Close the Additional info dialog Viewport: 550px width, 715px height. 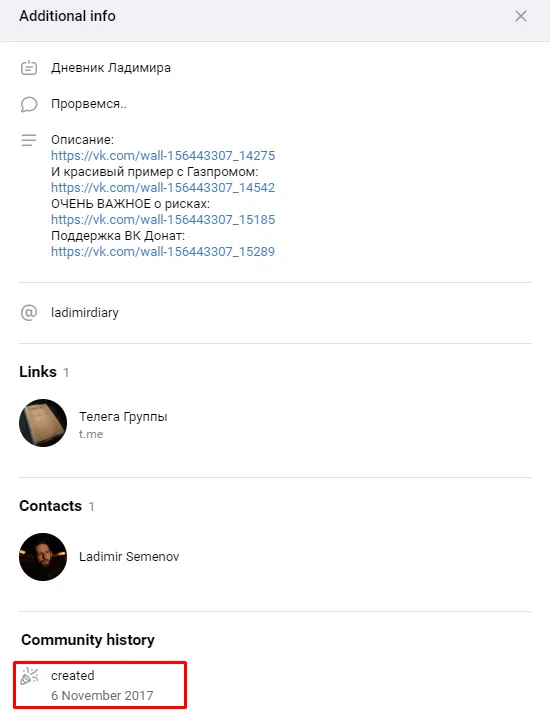point(520,16)
